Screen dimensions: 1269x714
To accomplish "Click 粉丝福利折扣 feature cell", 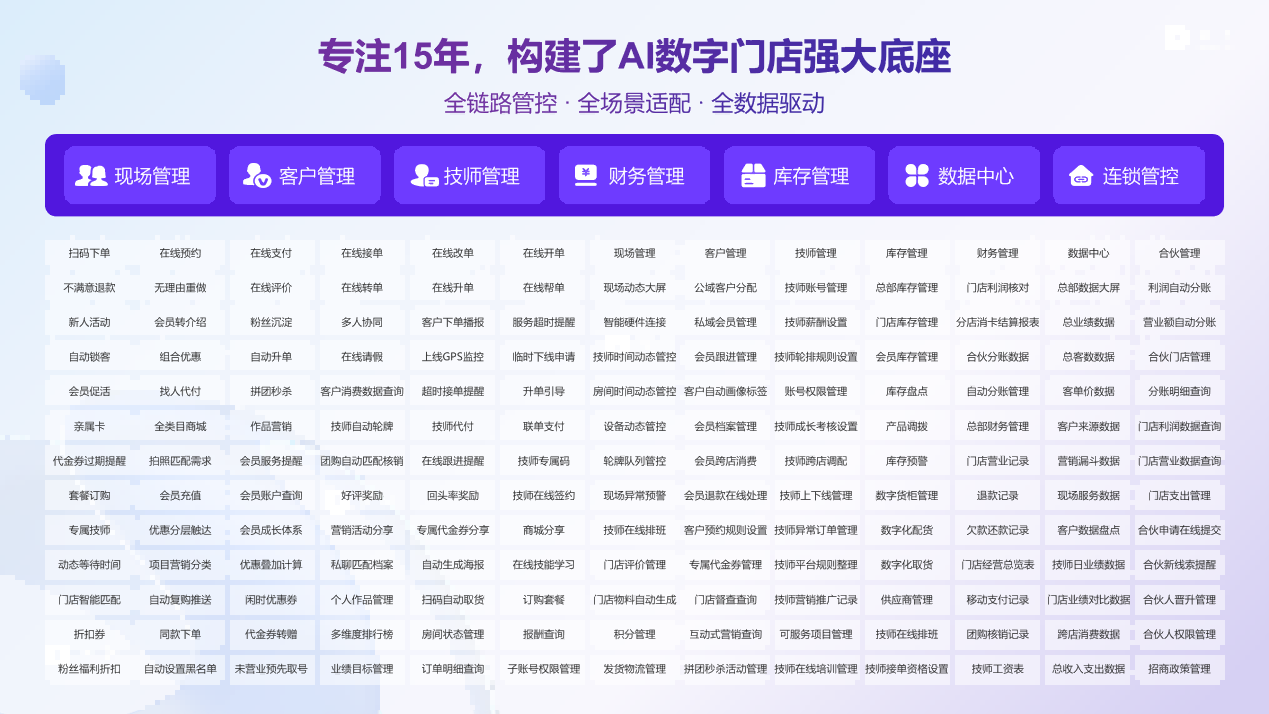I will click(89, 669).
